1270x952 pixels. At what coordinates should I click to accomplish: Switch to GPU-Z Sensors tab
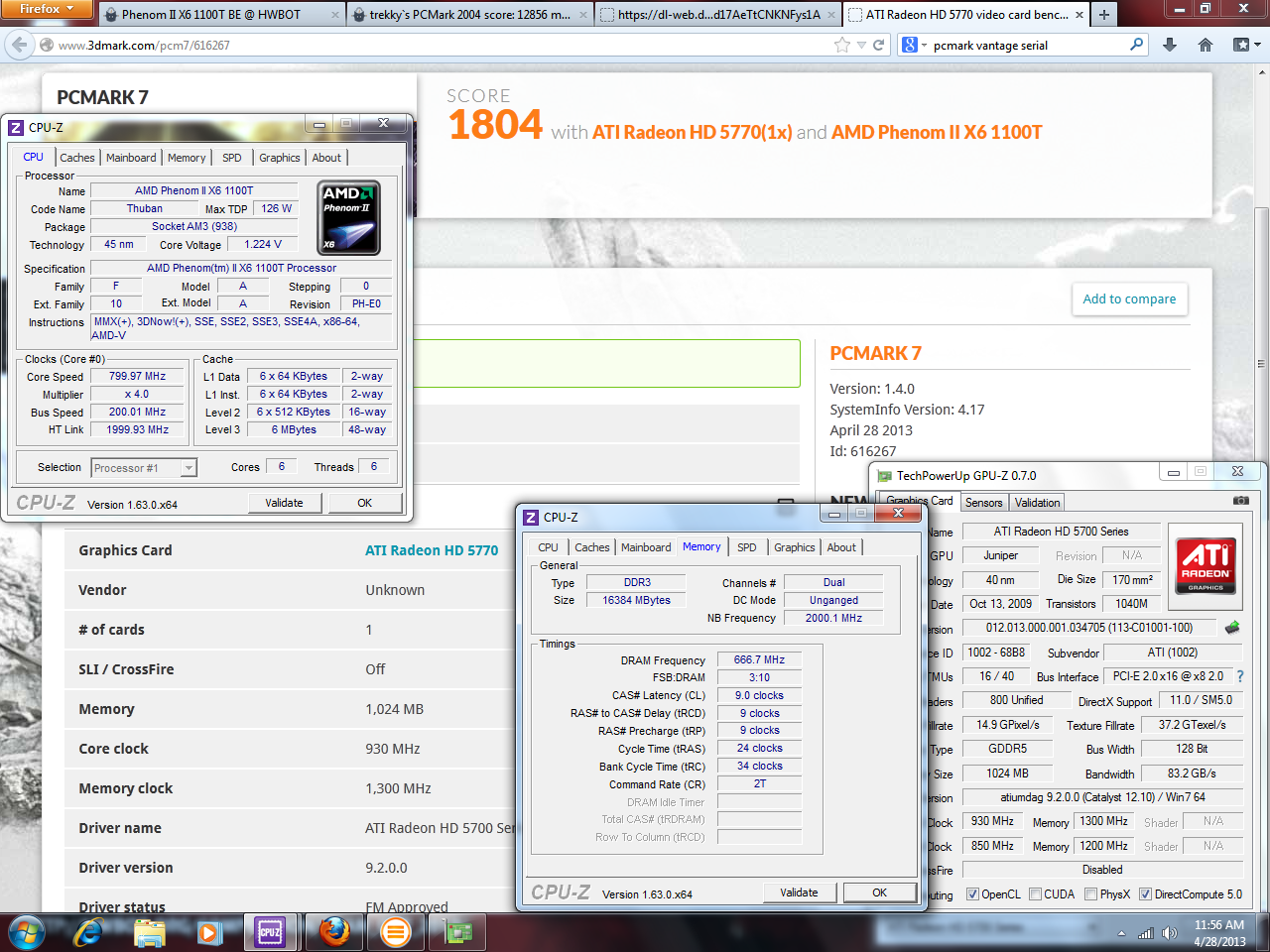(x=983, y=503)
